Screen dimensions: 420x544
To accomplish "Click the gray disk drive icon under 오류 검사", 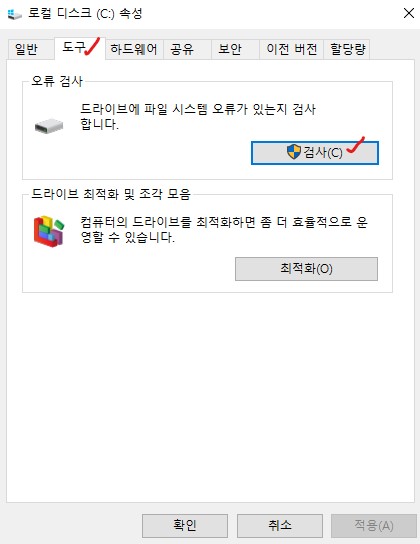I will (x=49, y=126).
